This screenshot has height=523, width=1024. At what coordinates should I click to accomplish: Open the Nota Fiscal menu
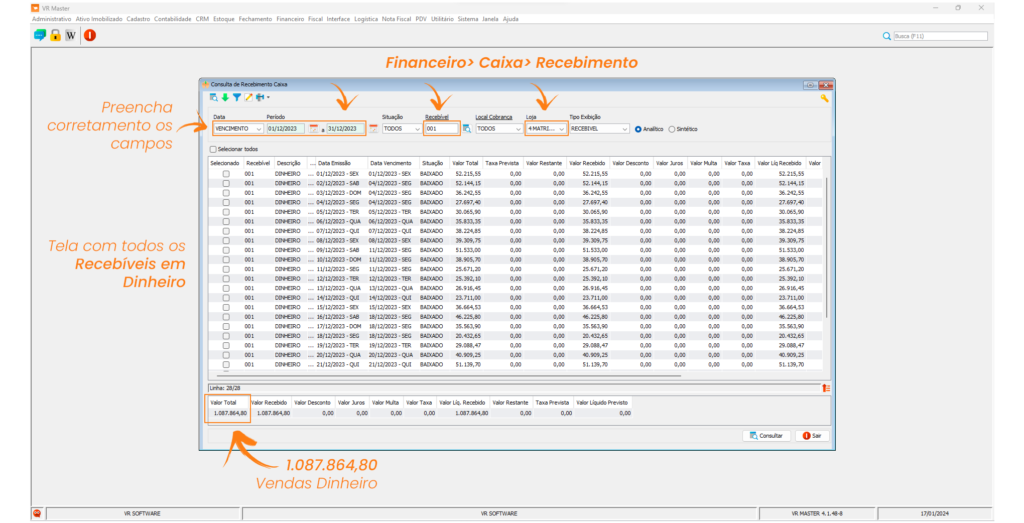396,19
